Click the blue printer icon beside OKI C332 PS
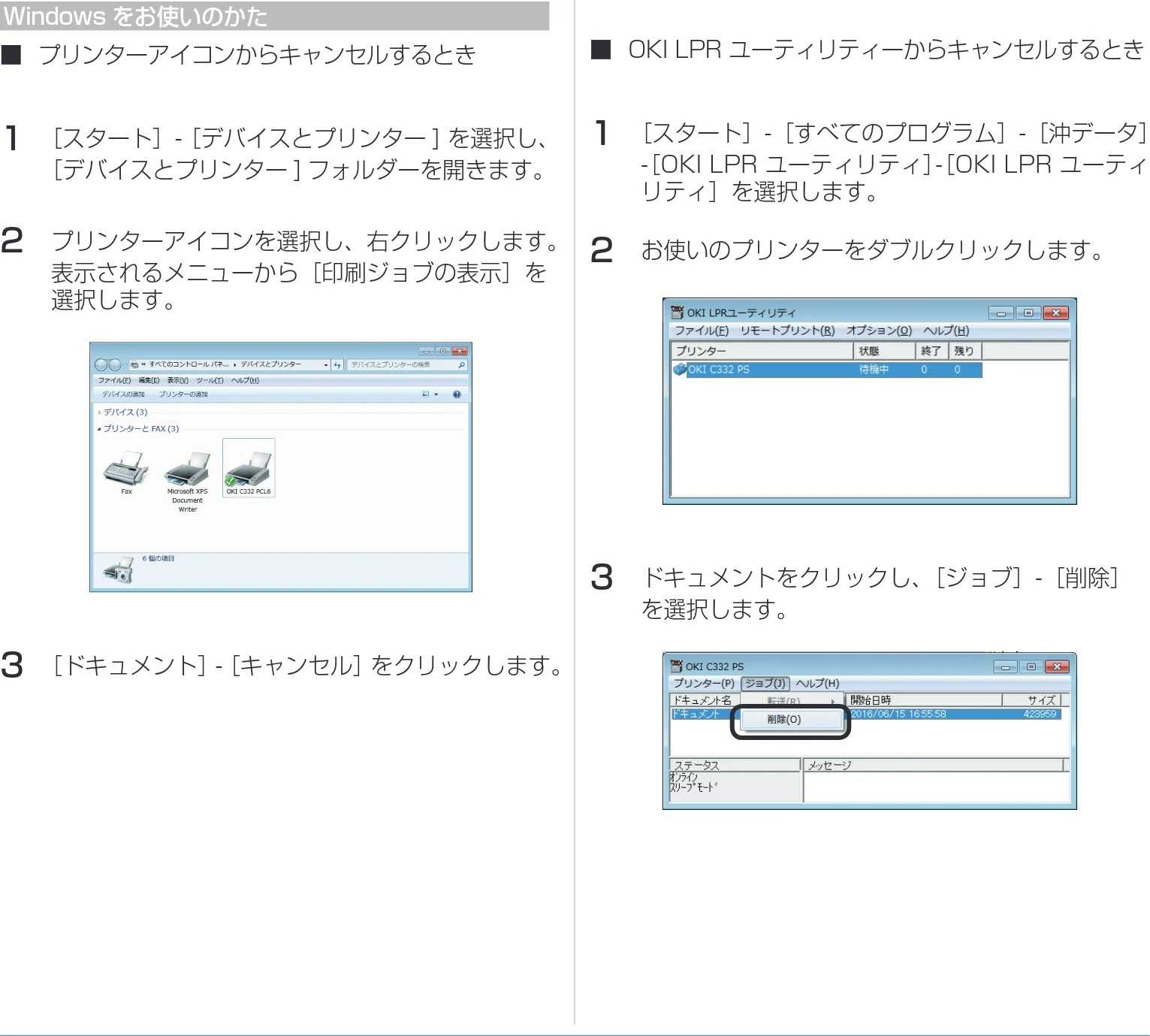 click(680, 370)
